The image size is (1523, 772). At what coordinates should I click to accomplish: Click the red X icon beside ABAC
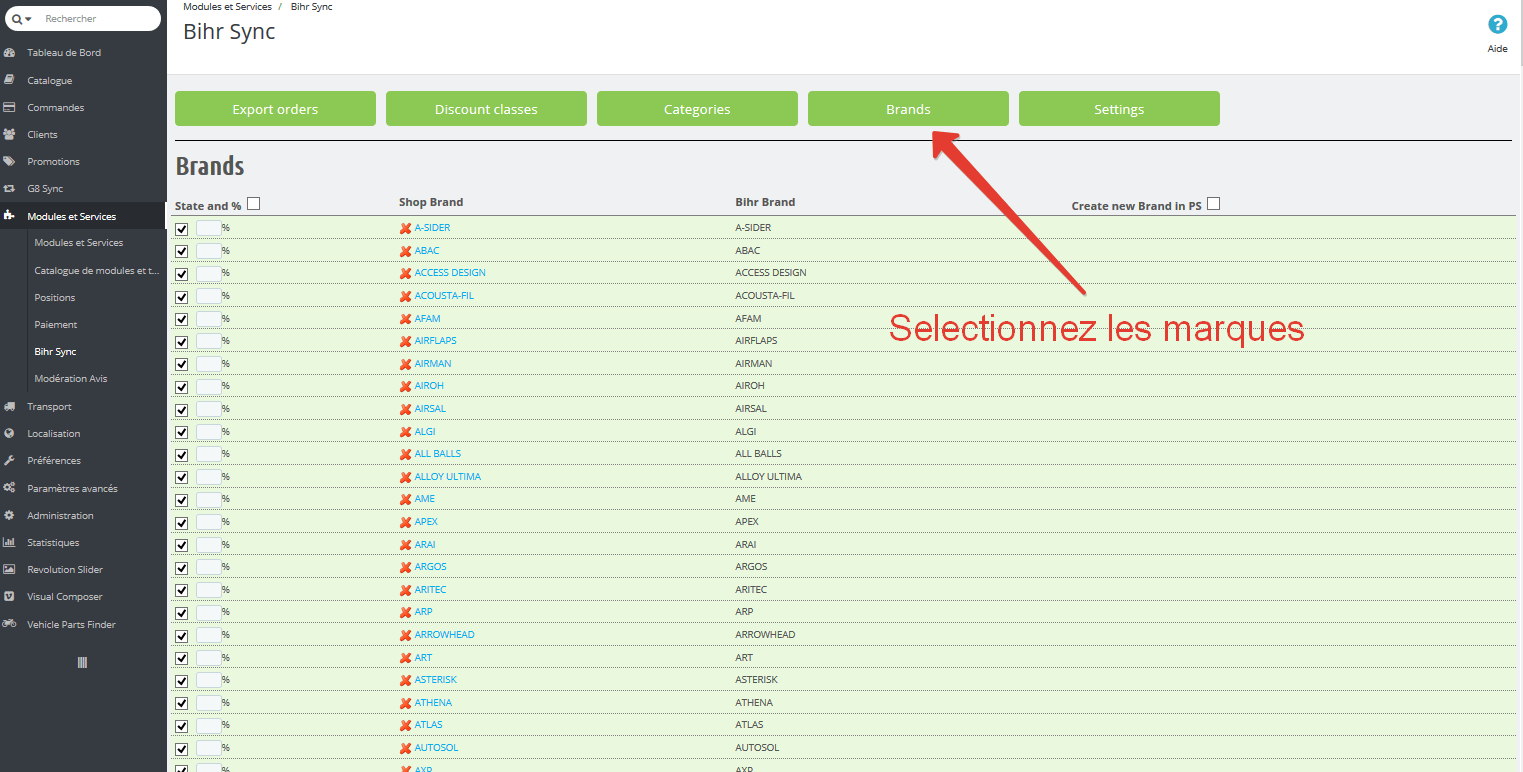[x=405, y=251]
